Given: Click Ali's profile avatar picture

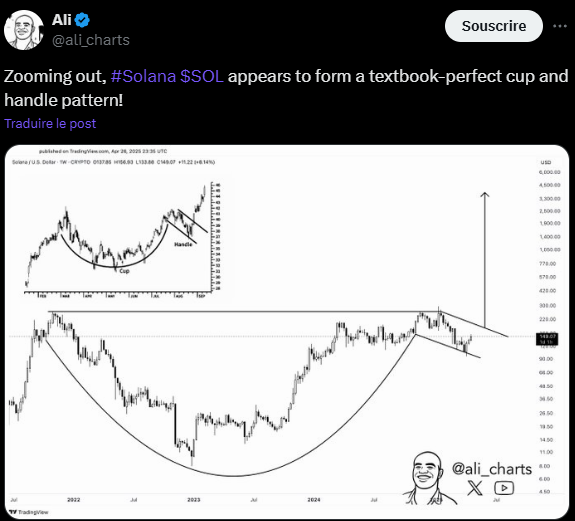Looking at the screenshot, I should (24, 30).
